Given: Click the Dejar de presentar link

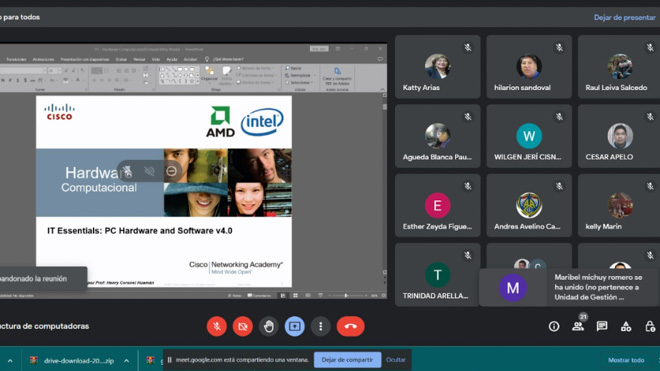Looking at the screenshot, I should [x=625, y=17].
